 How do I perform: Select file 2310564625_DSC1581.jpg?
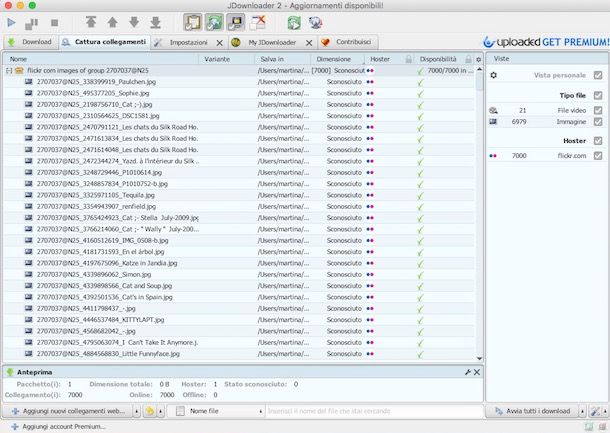(x=98, y=116)
